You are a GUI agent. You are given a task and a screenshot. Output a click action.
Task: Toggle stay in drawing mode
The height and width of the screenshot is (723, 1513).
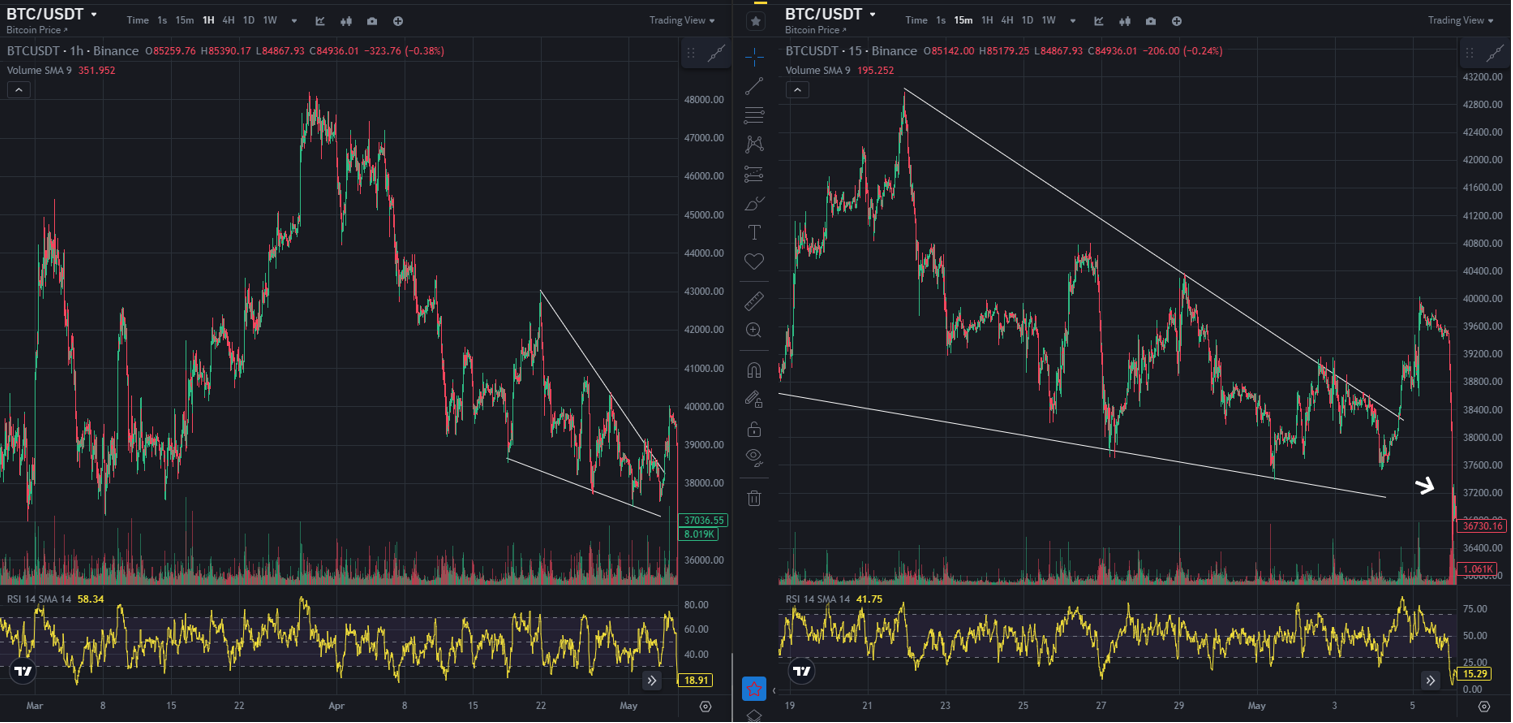pyautogui.click(x=754, y=399)
